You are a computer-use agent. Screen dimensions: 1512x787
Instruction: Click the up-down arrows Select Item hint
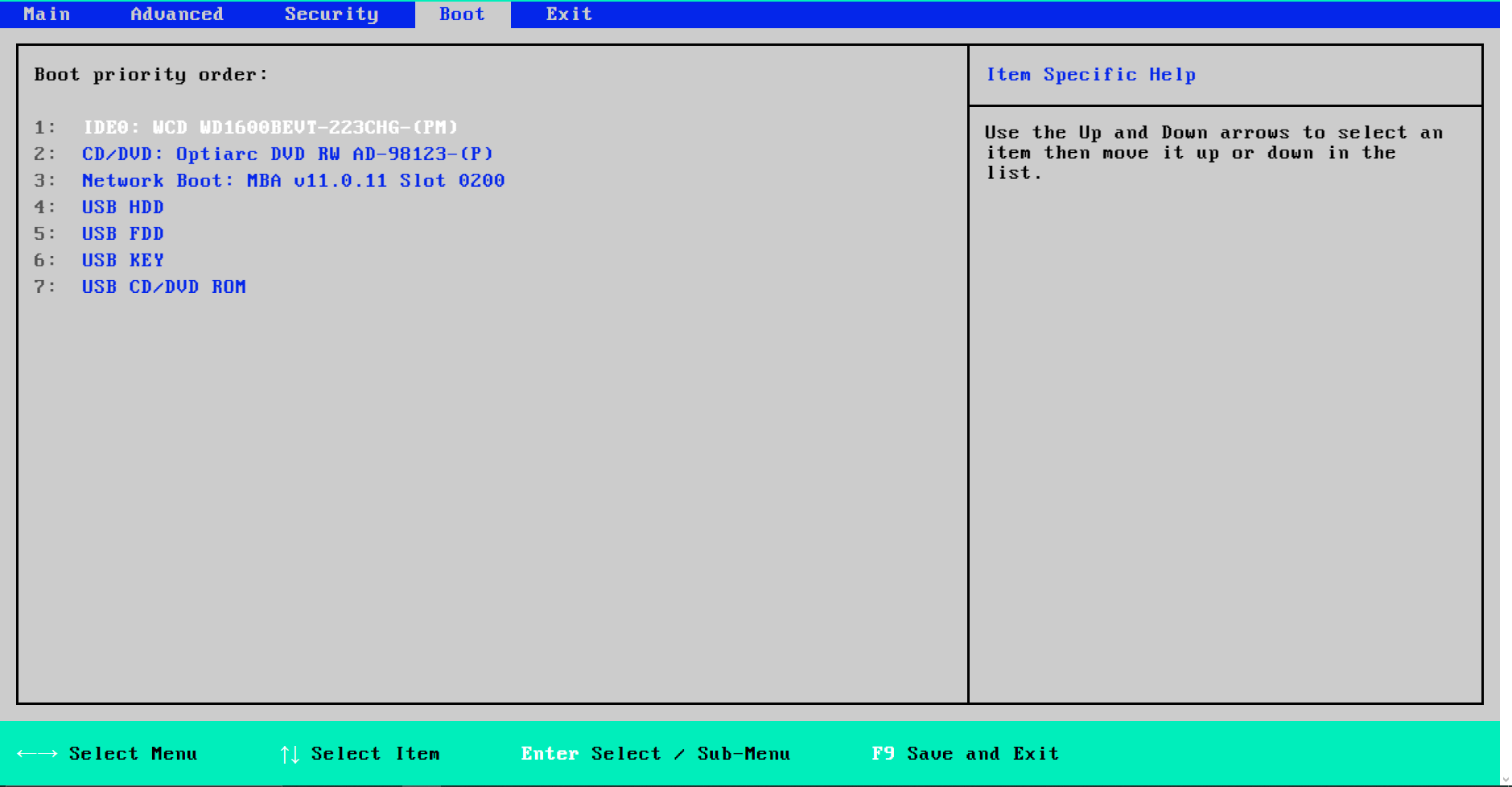pos(360,754)
